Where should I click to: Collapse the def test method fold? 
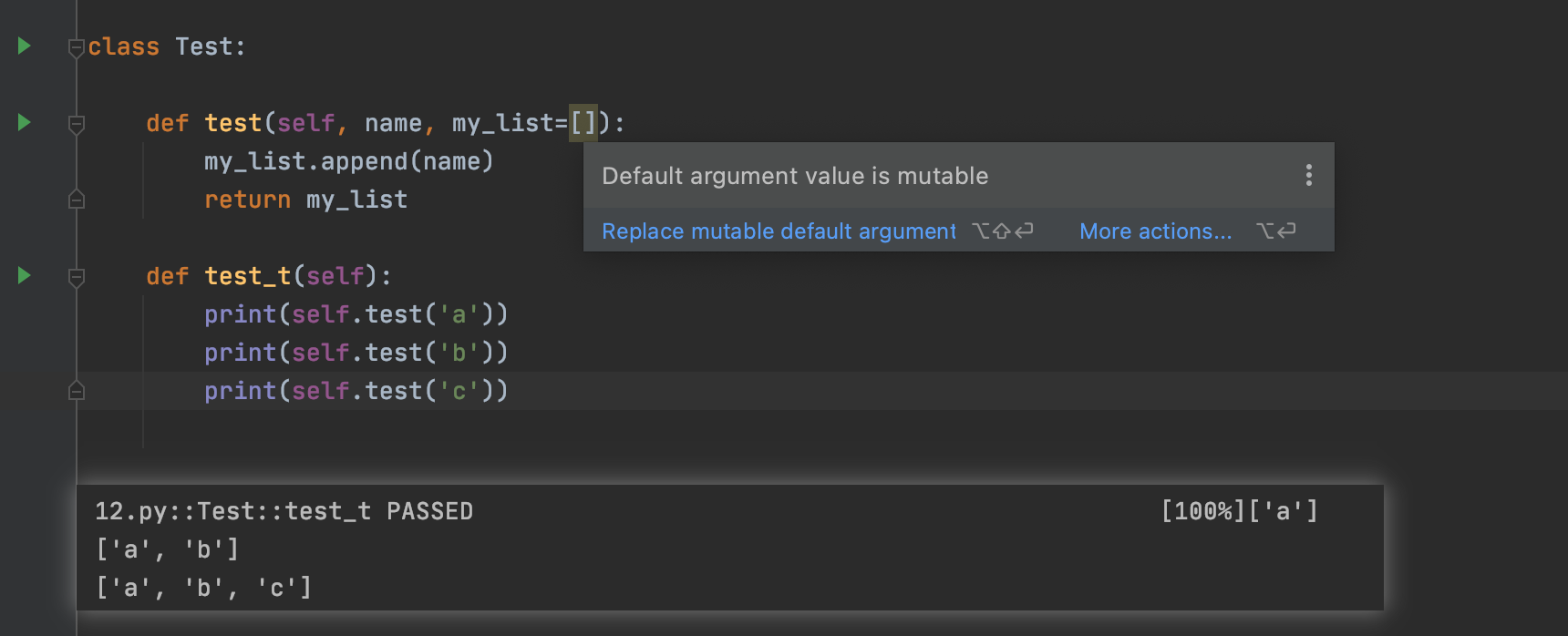coord(77,124)
